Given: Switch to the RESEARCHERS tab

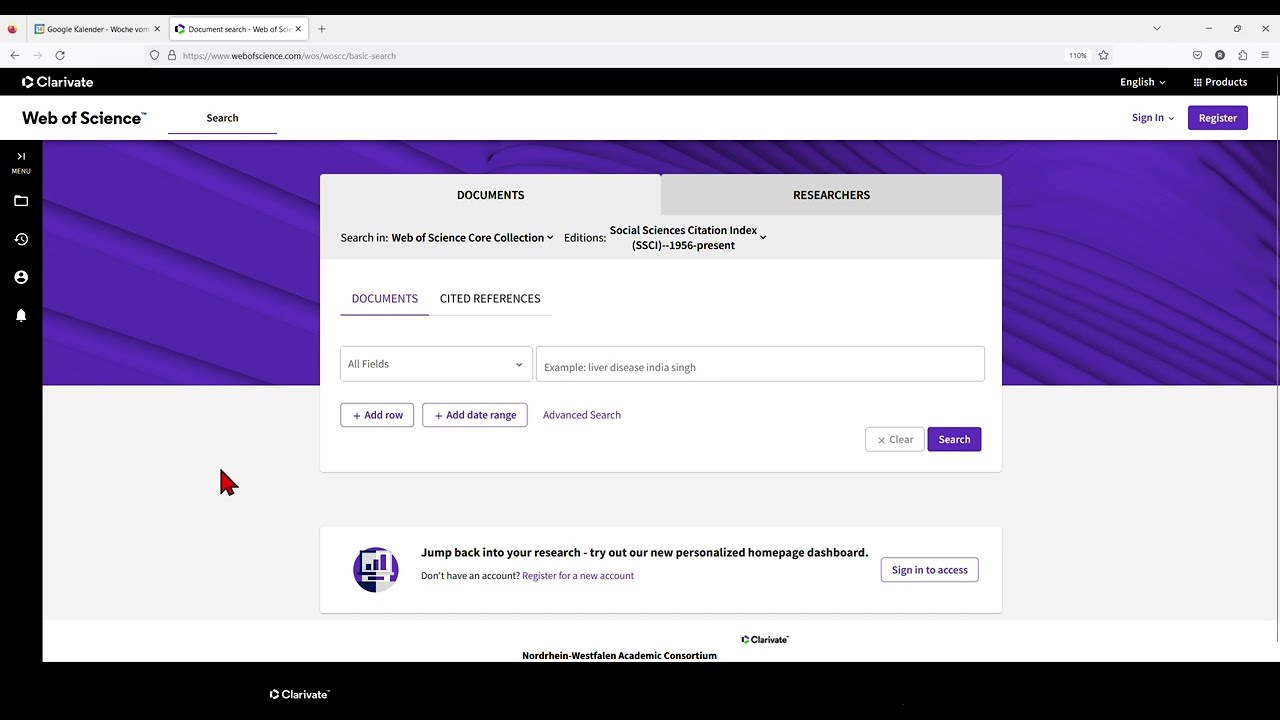Looking at the screenshot, I should point(831,195).
